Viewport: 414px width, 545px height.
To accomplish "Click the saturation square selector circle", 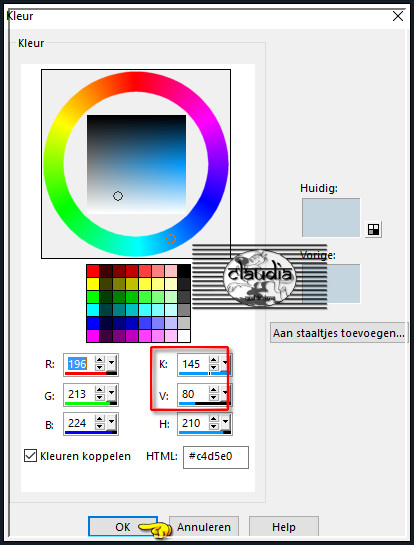I will point(118,196).
